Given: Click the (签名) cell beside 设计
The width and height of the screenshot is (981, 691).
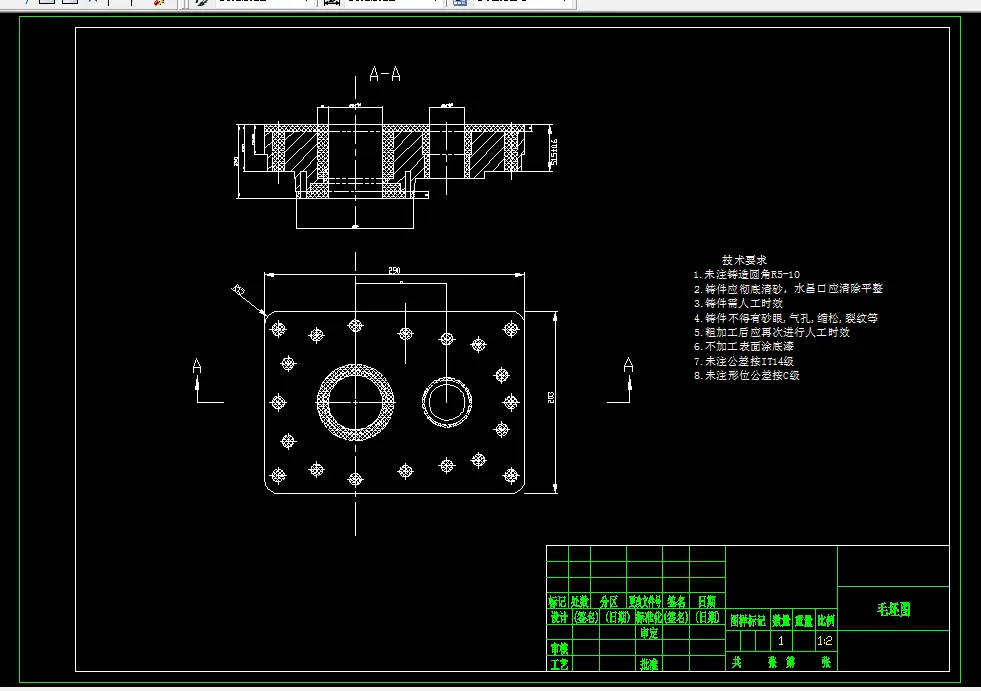Looking at the screenshot, I should pyautogui.click(x=586, y=617).
